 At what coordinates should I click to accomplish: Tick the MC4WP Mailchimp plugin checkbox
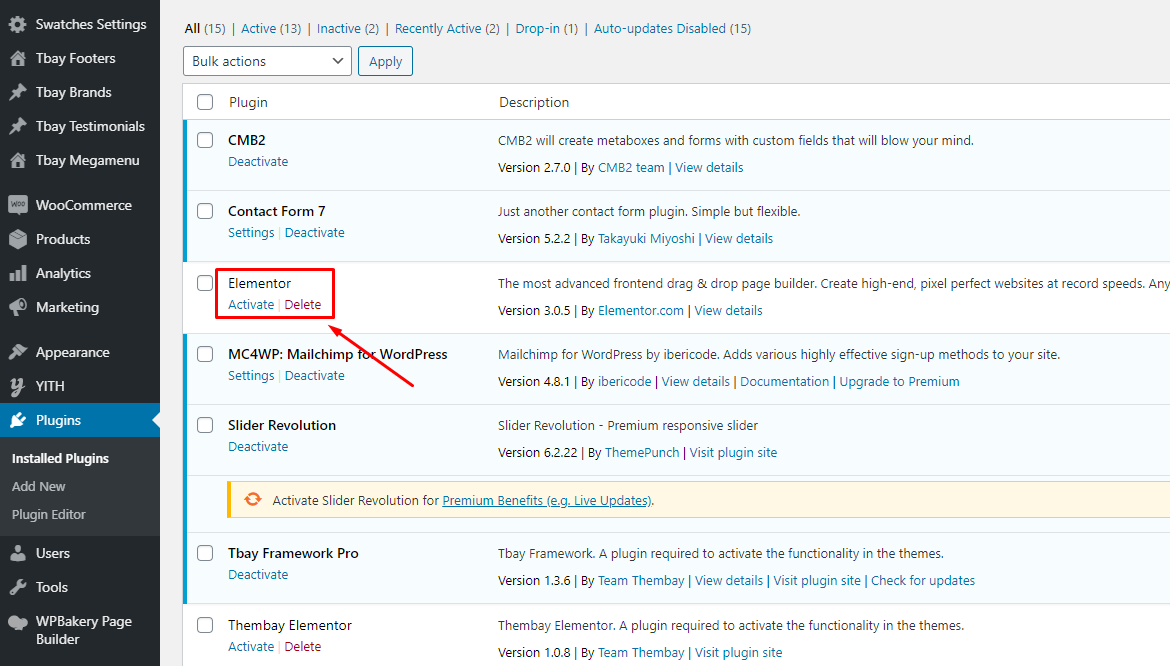pos(205,354)
